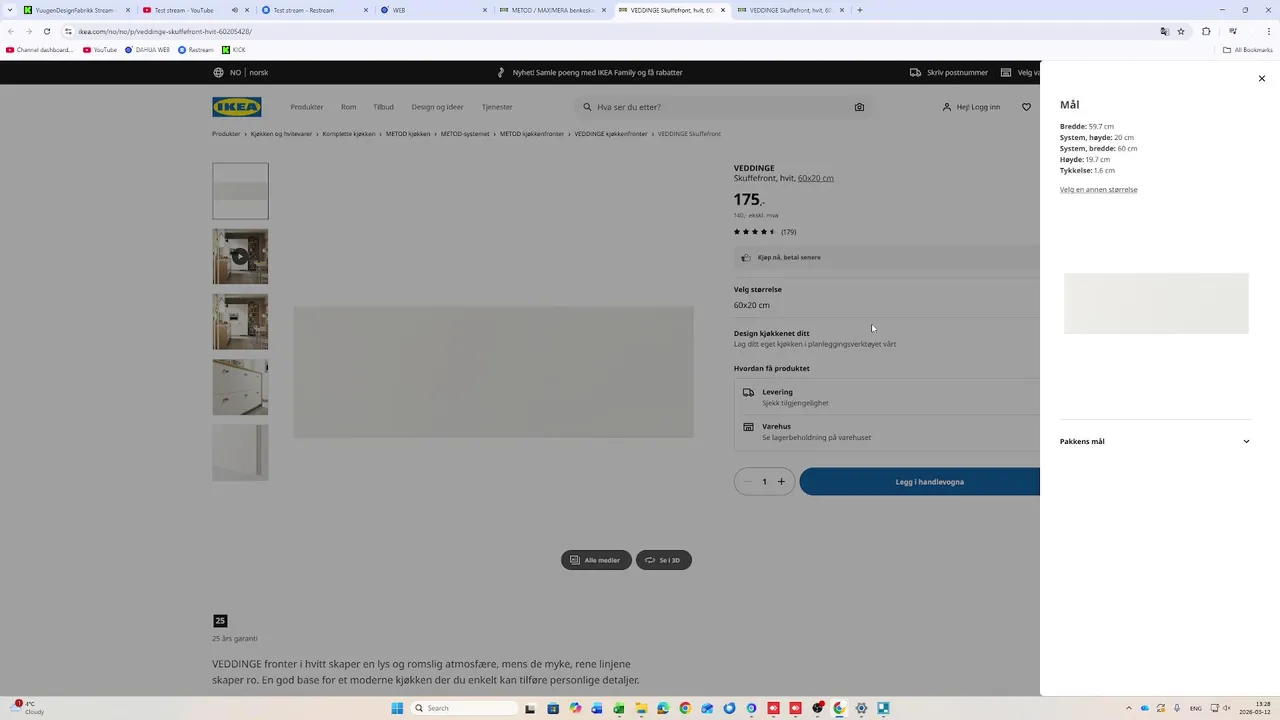This screenshot has width=1280, height=720.
Task: Click the translate page icon
Action: tap(1164, 31)
